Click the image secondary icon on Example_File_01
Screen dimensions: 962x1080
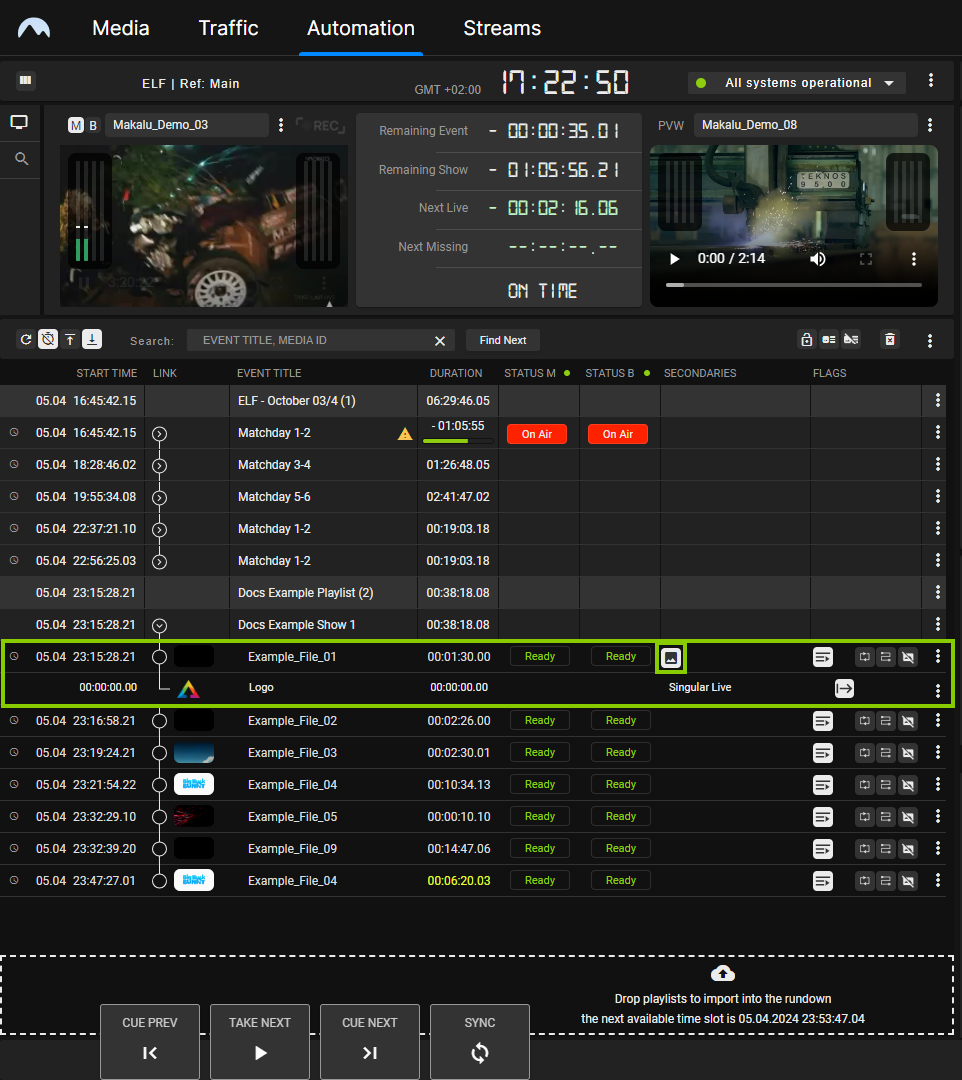click(x=672, y=658)
